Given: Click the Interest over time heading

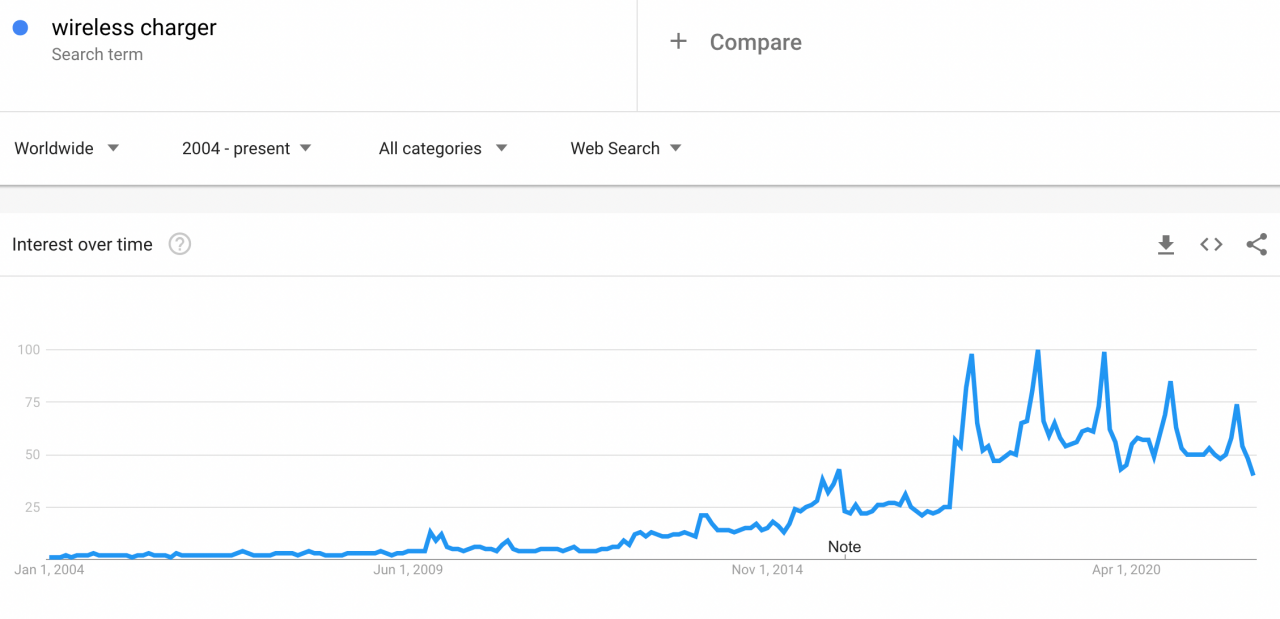Looking at the screenshot, I should [x=82, y=244].
